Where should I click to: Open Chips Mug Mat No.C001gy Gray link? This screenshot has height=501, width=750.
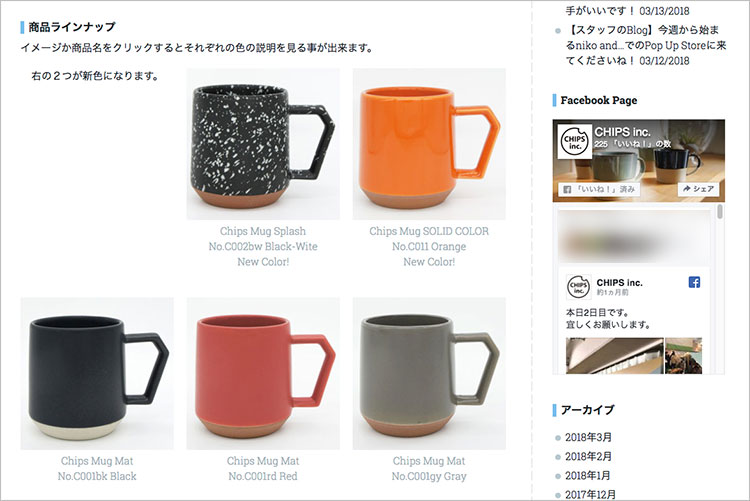[429, 468]
